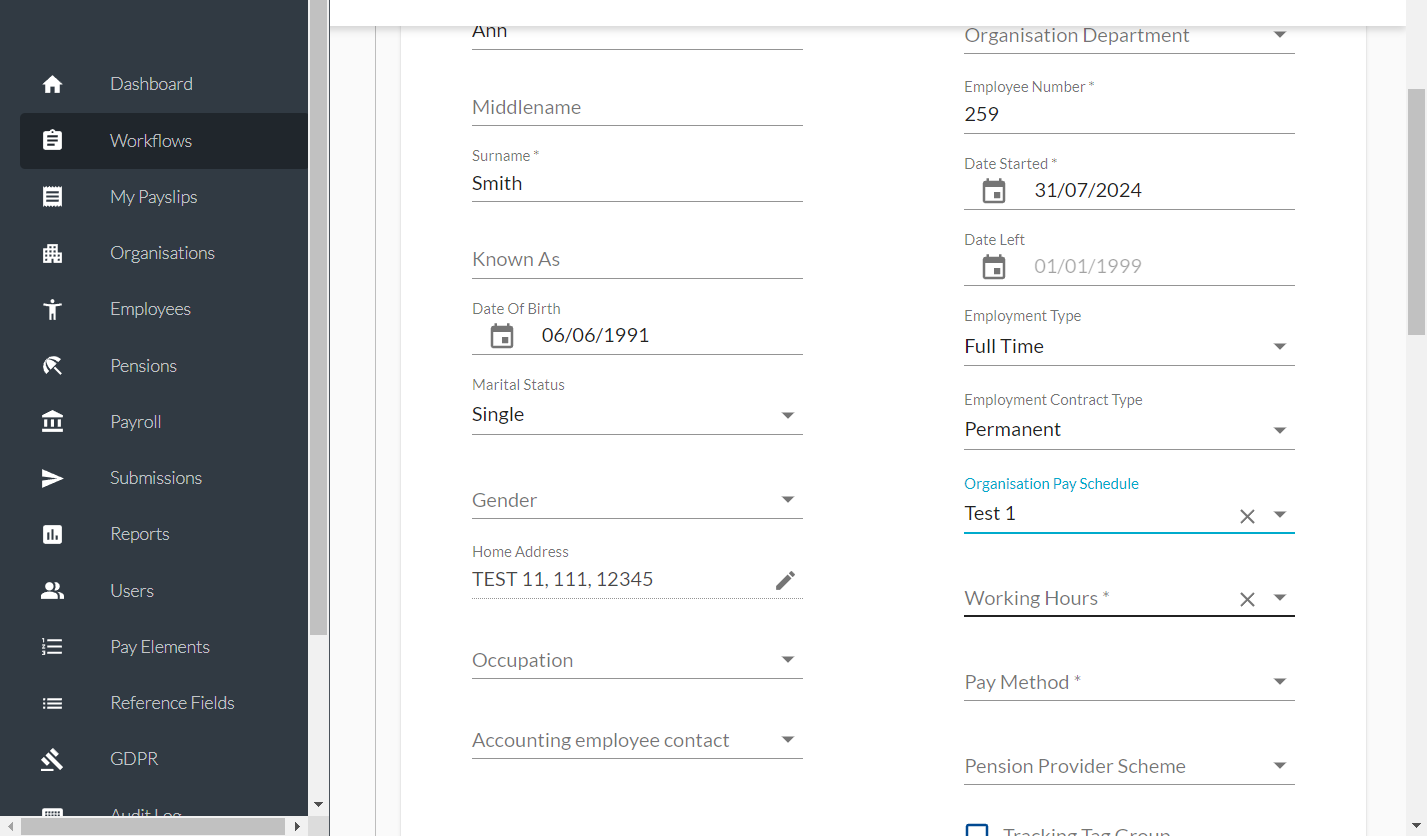
Task: Open Employment Contract Type dropdown
Action: pyautogui.click(x=1280, y=430)
